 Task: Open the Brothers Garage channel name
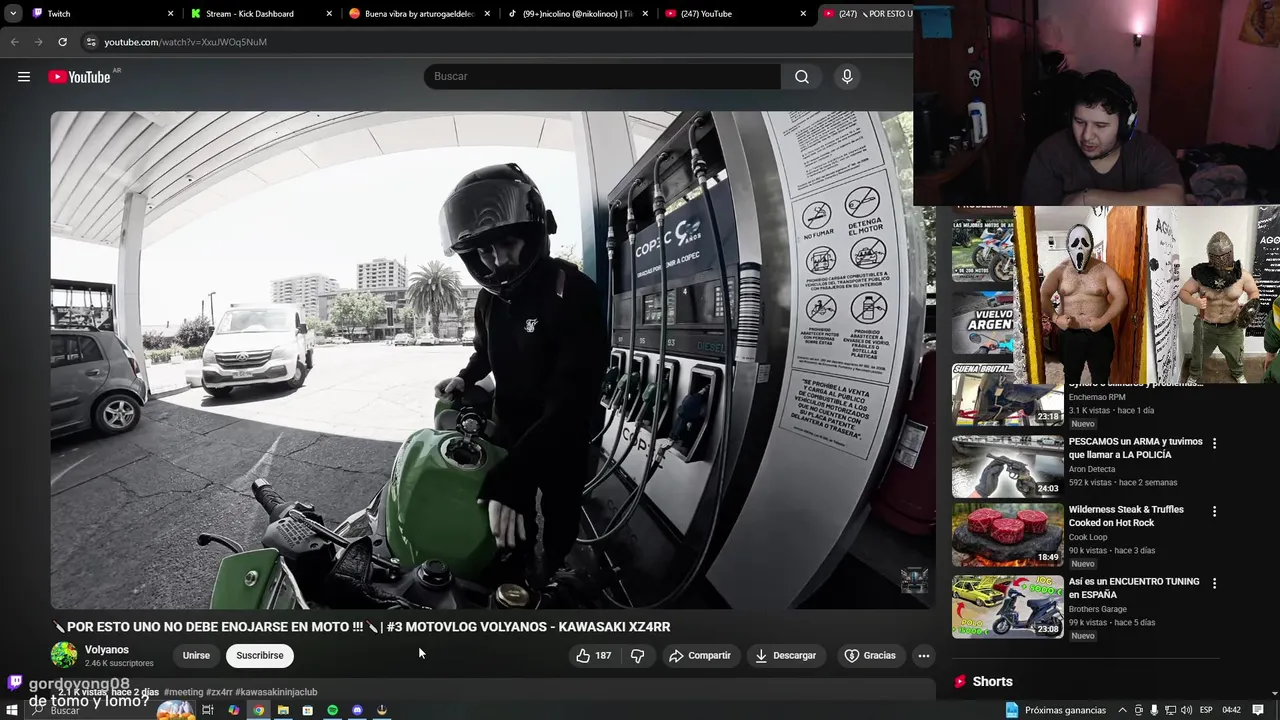pyautogui.click(x=1098, y=609)
